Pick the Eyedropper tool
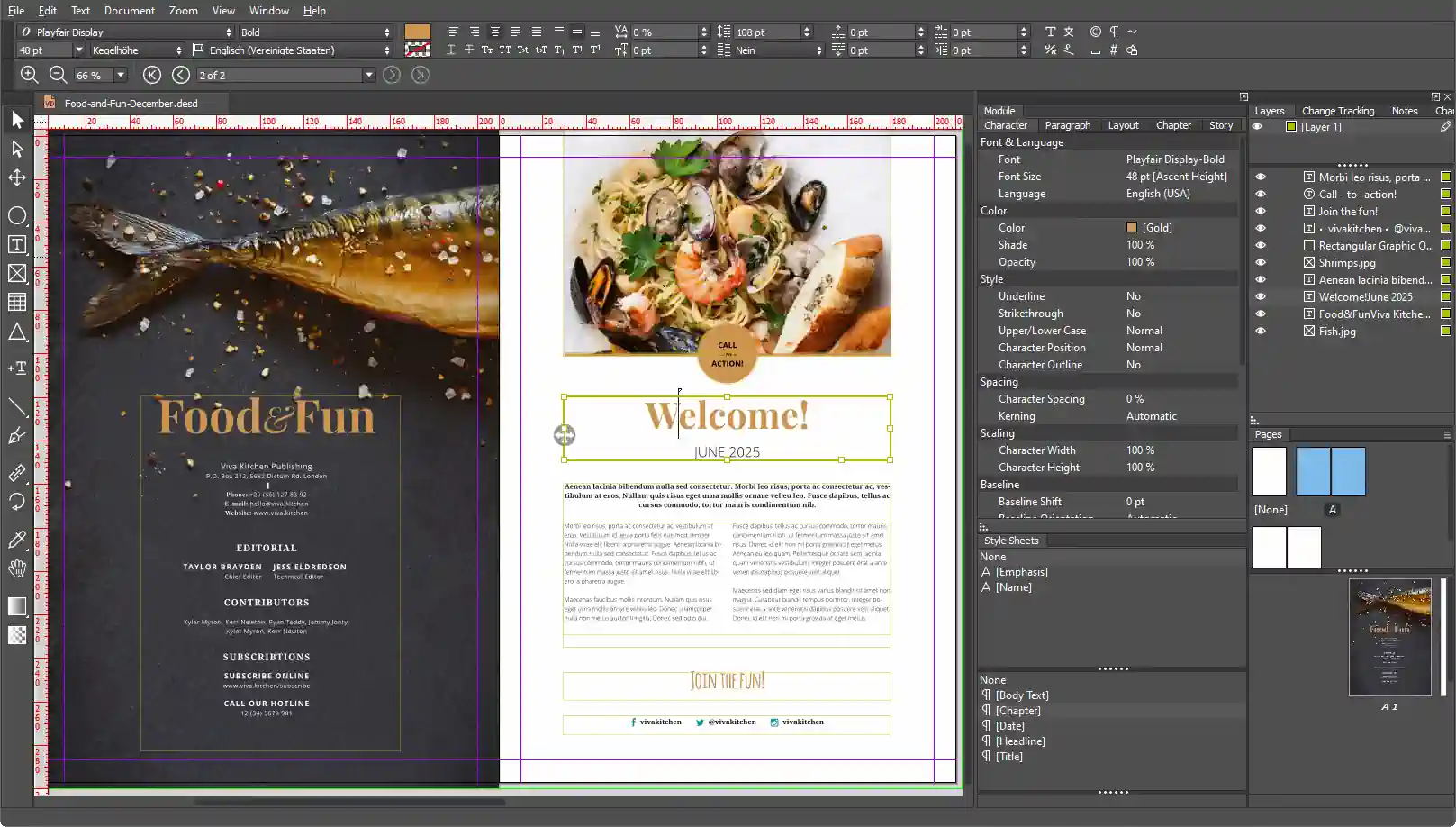Viewport: 1456px width, 827px height. coord(17,540)
